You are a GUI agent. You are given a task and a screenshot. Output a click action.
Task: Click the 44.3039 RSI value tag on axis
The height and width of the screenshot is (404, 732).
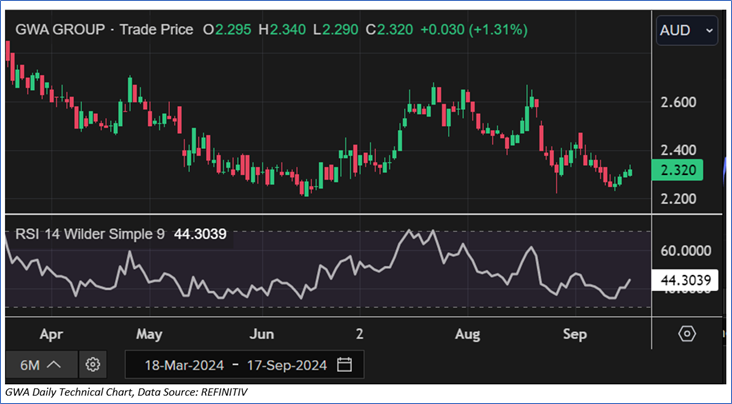[685, 281]
